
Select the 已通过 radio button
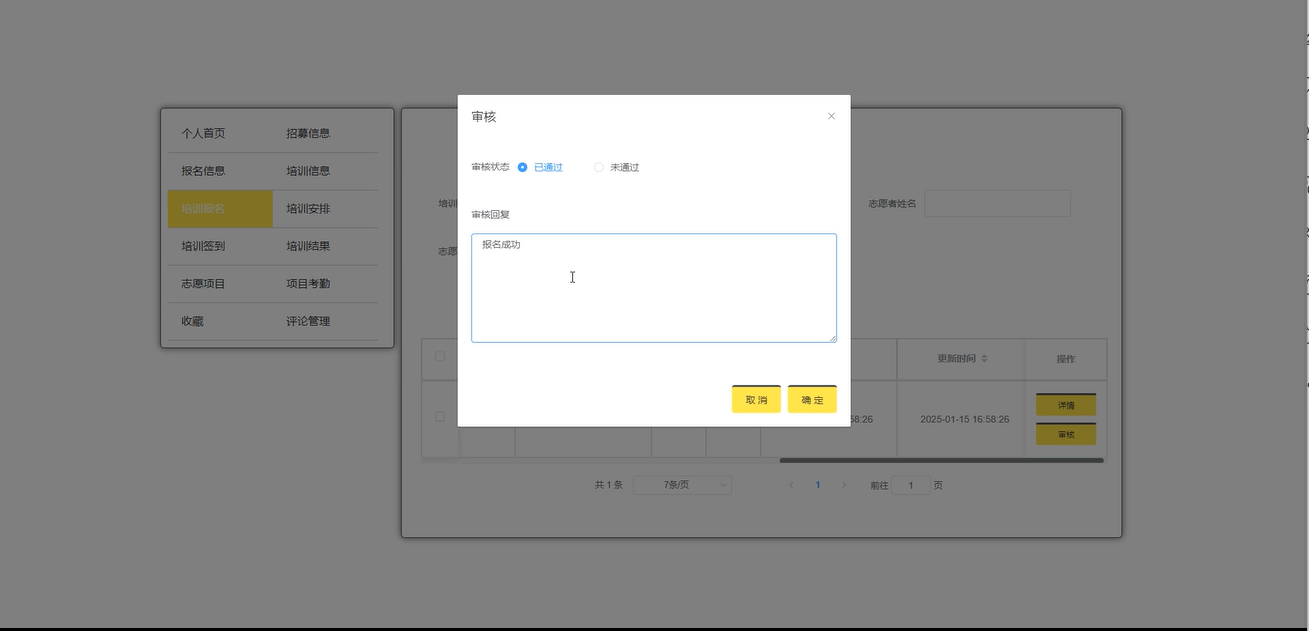point(523,167)
